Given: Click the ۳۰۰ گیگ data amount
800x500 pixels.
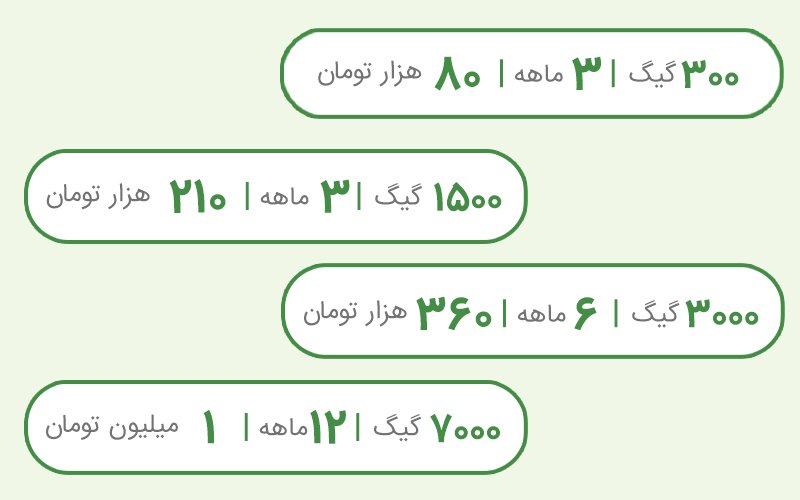Looking at the screenshot, I should coord(684,74).
